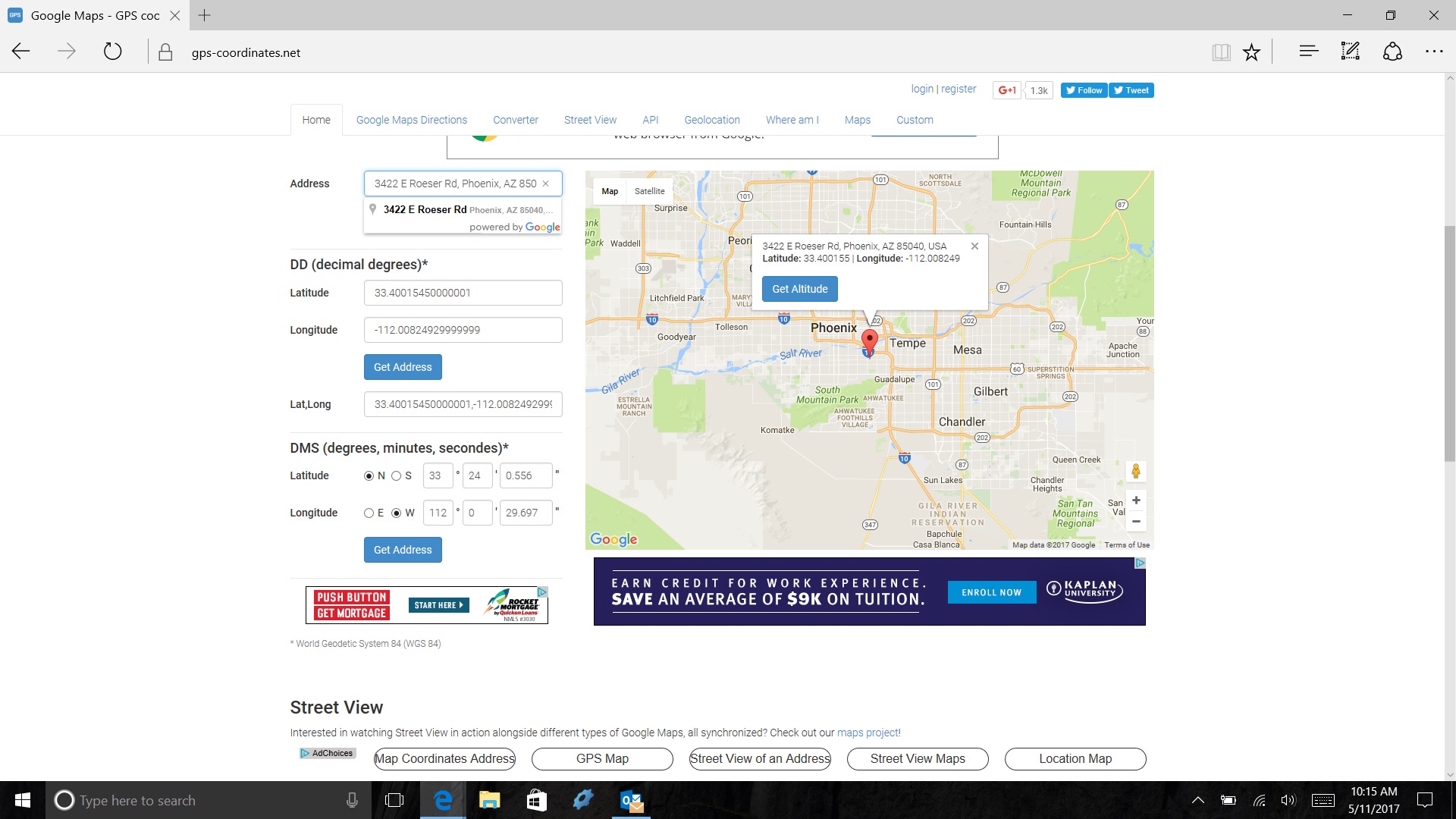Open Outlook from the taskbar
Screen dimensions: 1456x819
pyautogui.click(x=631, y=800)
